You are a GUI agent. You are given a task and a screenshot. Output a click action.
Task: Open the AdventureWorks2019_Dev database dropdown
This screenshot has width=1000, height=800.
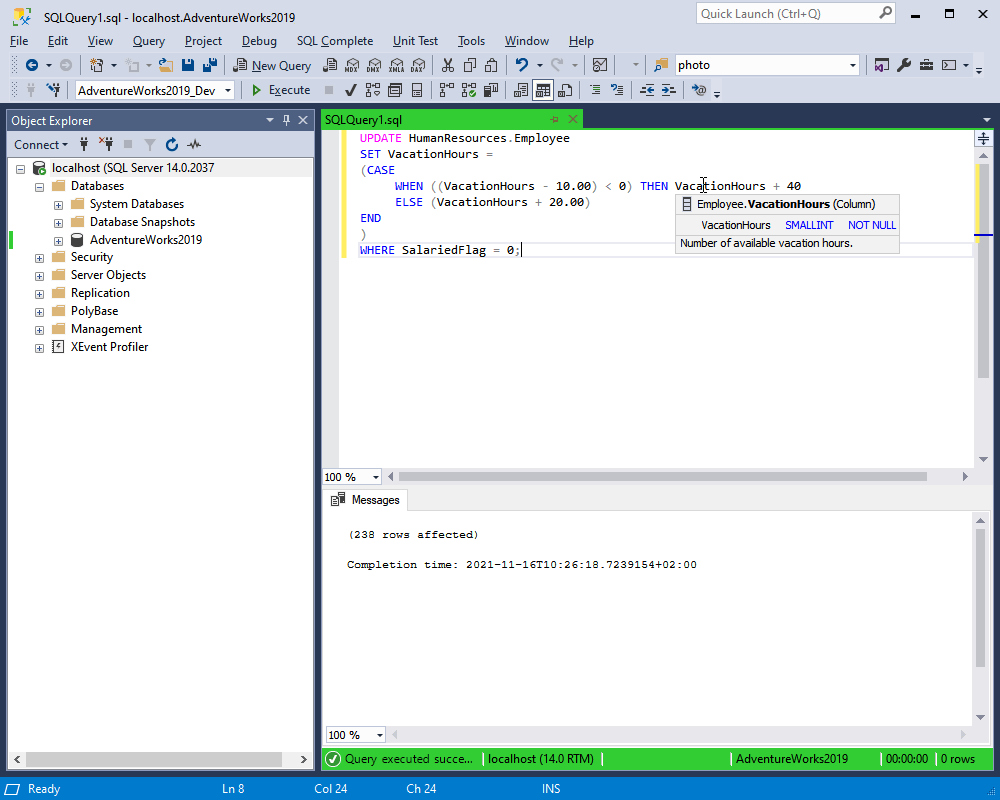click(x=227, y=89)
